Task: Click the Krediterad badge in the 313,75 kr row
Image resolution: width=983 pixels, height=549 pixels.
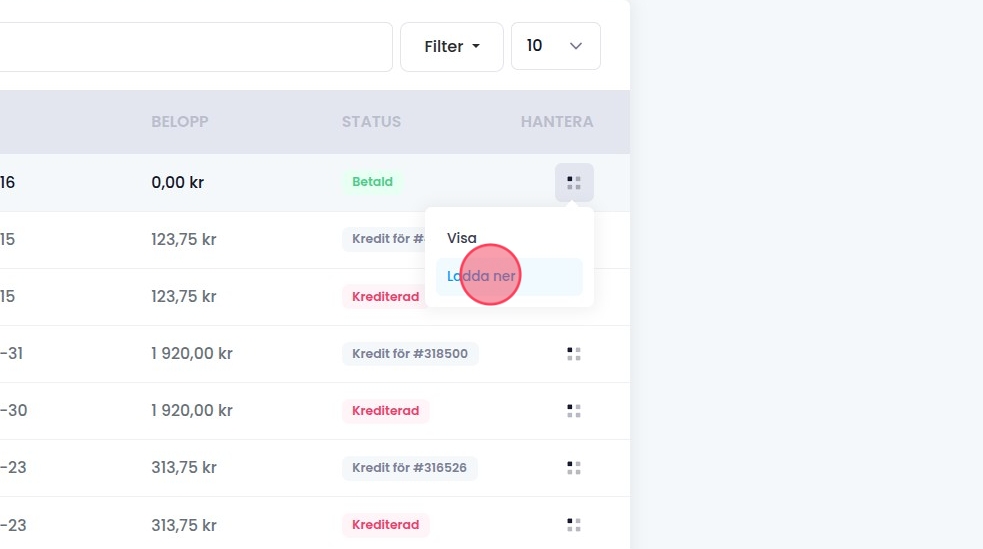Action: pyautogui.click(x=385, y=524)
